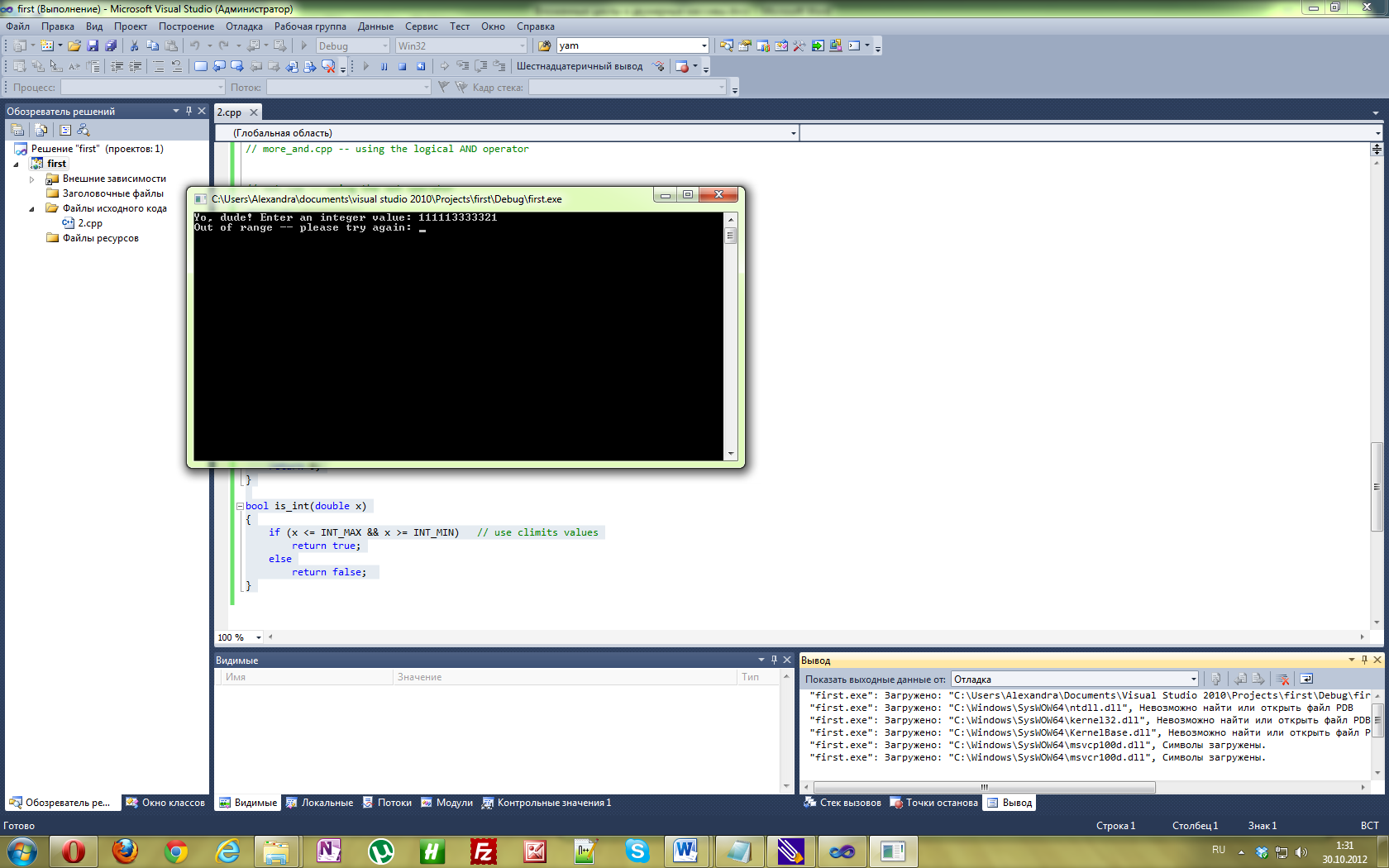
Task: Open the Win32 platform dropdown
Action: point(461,46)
